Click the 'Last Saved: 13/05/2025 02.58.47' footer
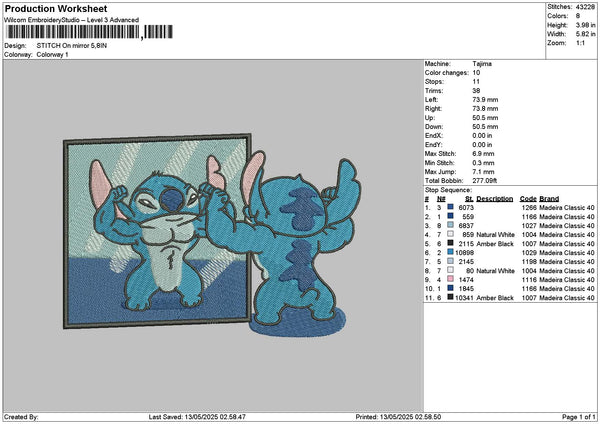 [197, 417]
